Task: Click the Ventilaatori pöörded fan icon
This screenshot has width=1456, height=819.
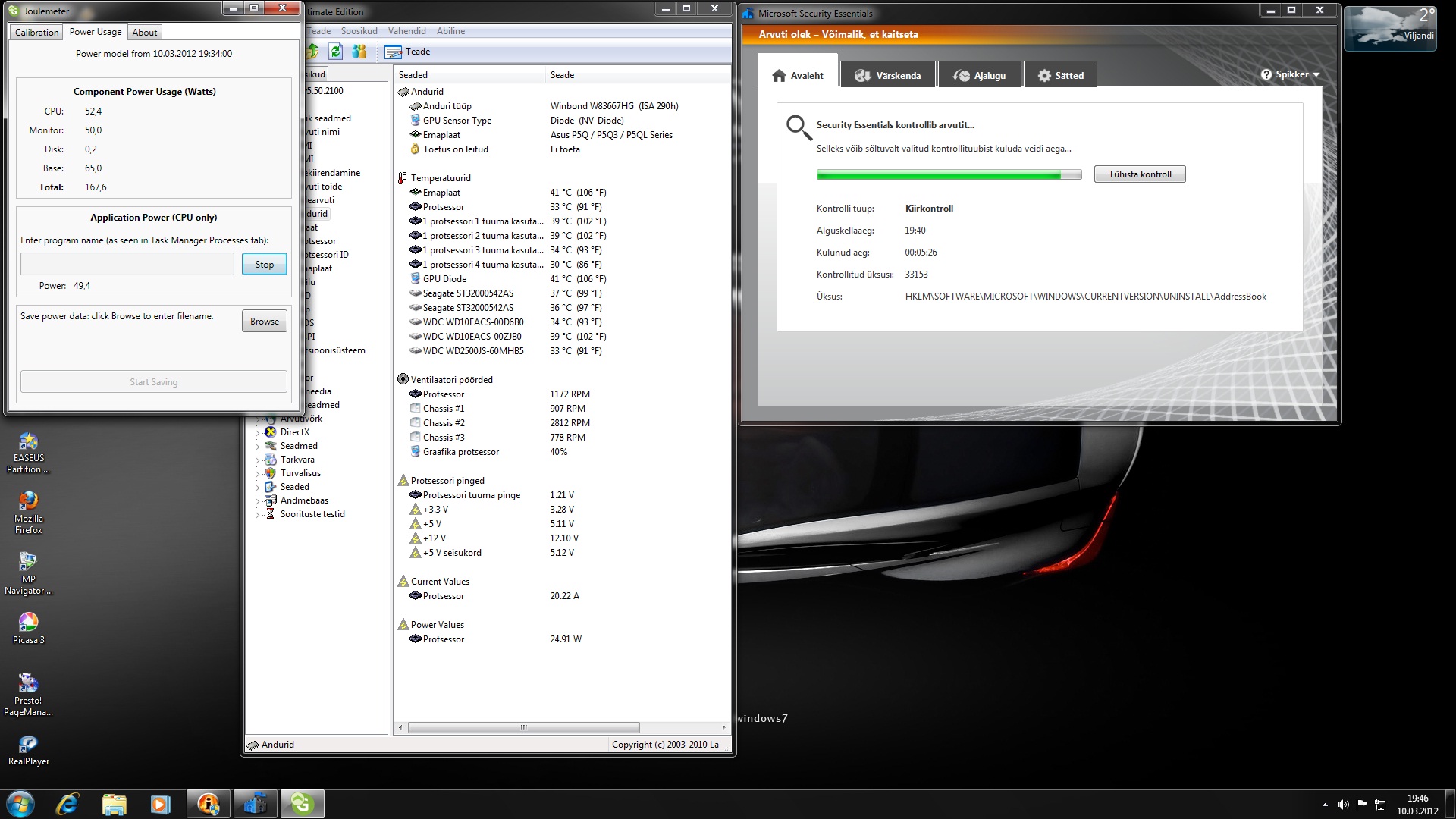Action: [x=403, y=380]
